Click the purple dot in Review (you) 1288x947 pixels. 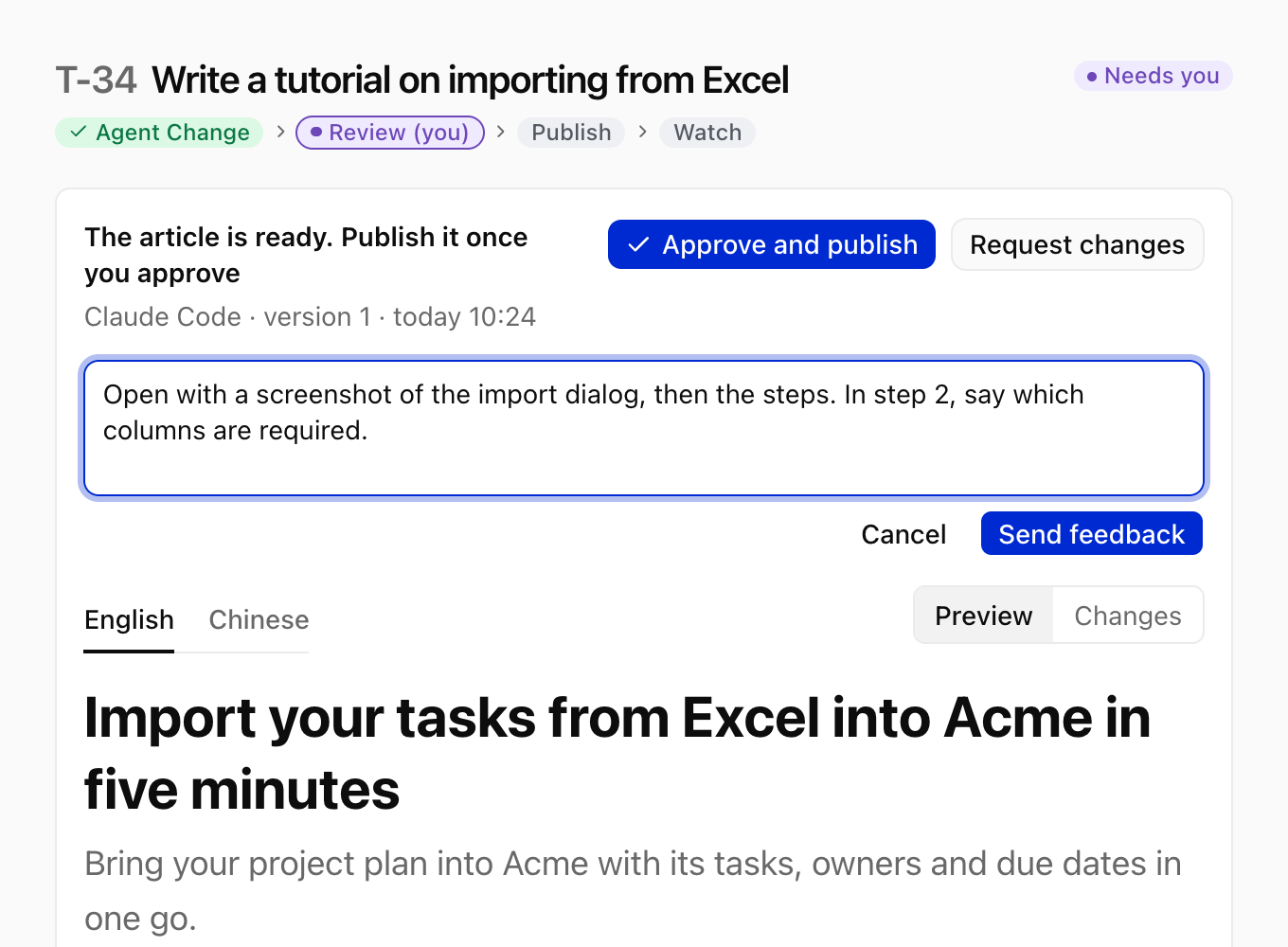316,132
